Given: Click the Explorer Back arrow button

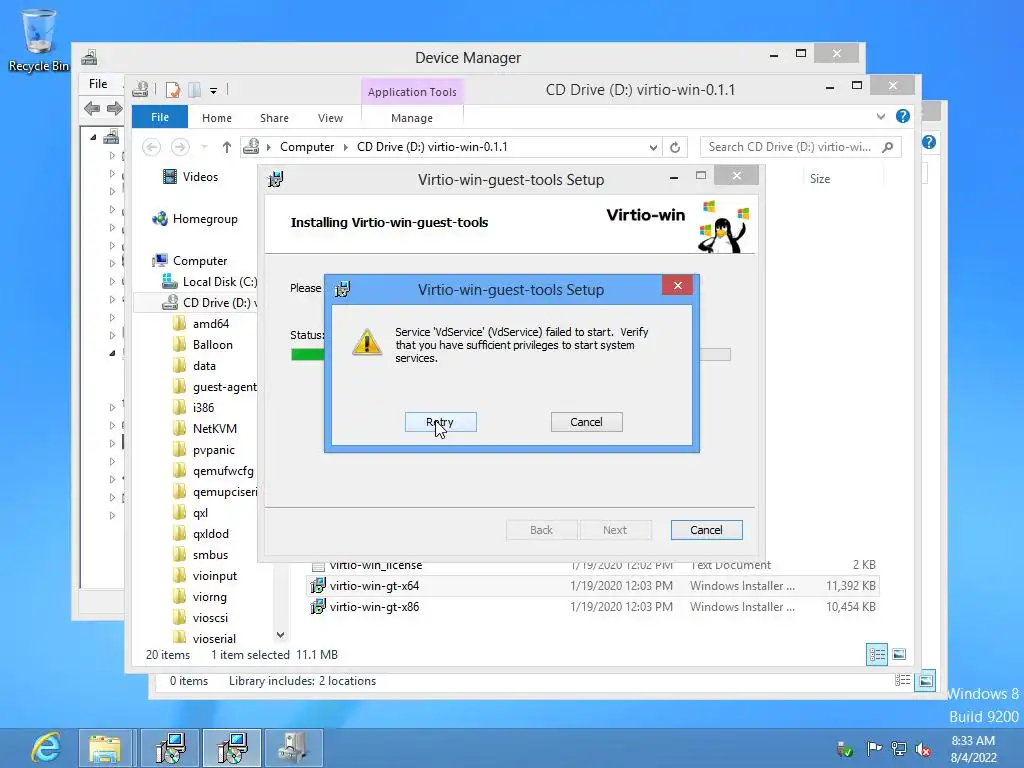Looking at the screenshot, I should click(152, 147).
